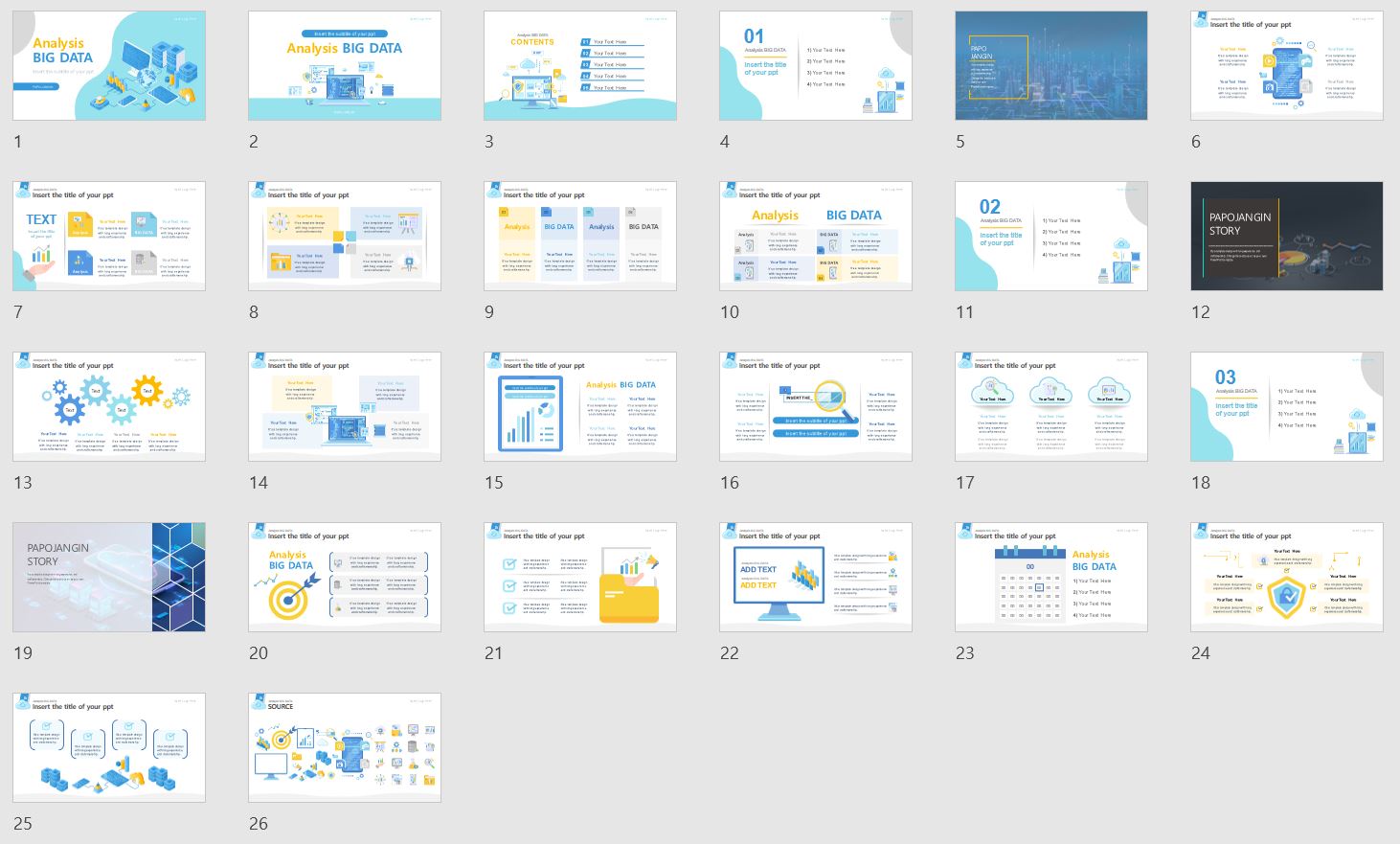1400x844 pixels.
Task: Select slide 20 target and arrow thumbnail
Action: click(345, 577)
